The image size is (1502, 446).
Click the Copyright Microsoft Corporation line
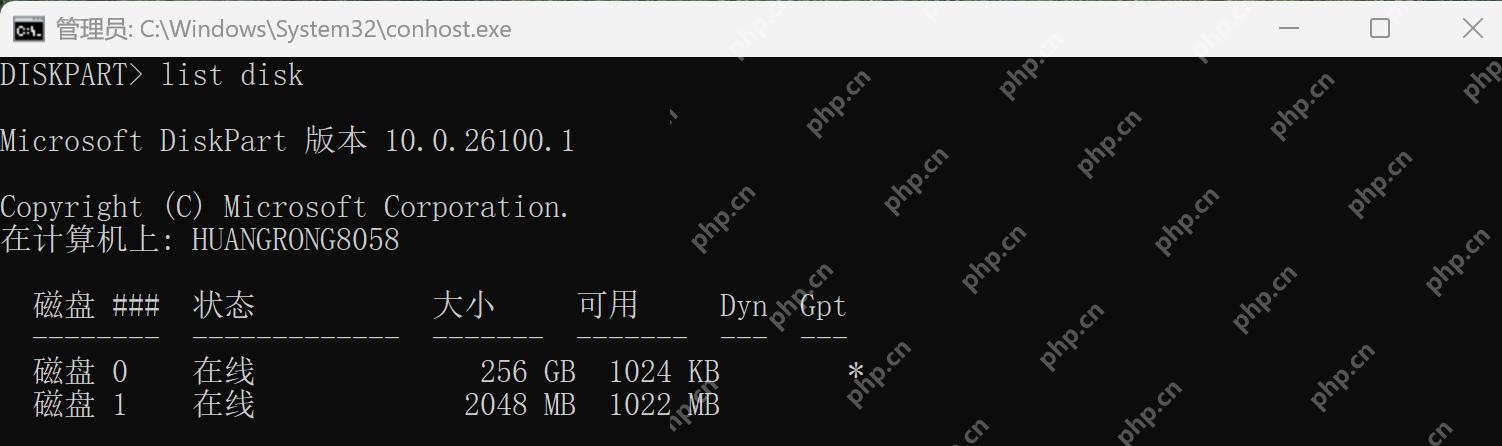[x=285, y=207]
